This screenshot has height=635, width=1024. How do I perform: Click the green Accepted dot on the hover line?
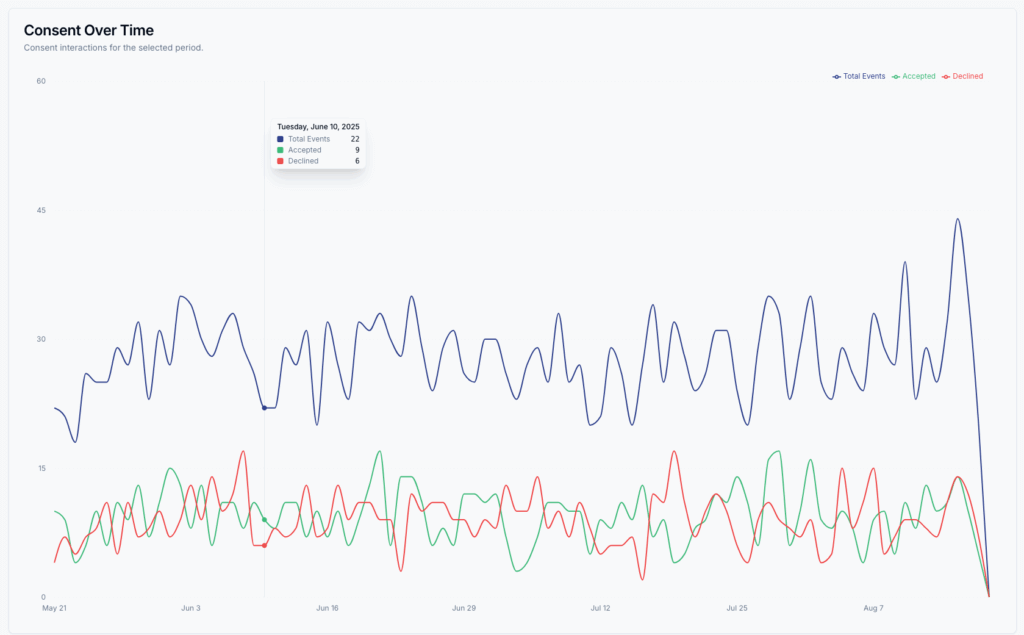[x=264, y=520]
